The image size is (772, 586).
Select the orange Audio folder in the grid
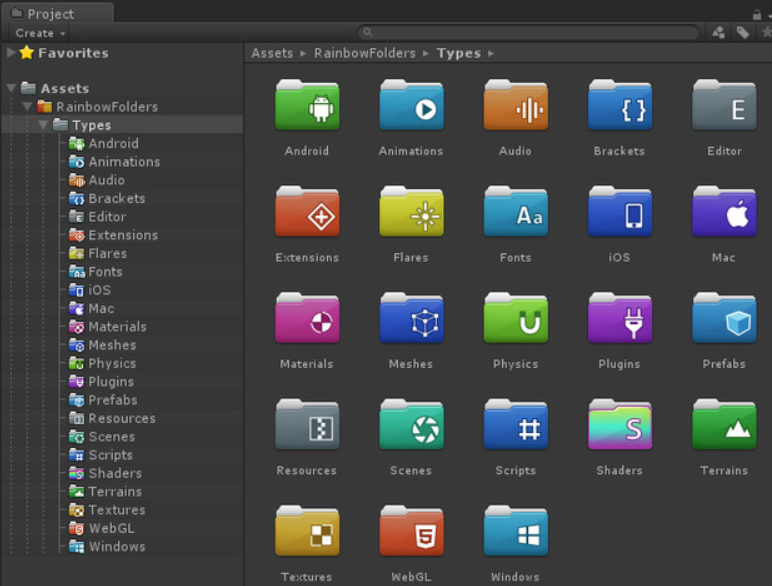click(x=515, y=105)
